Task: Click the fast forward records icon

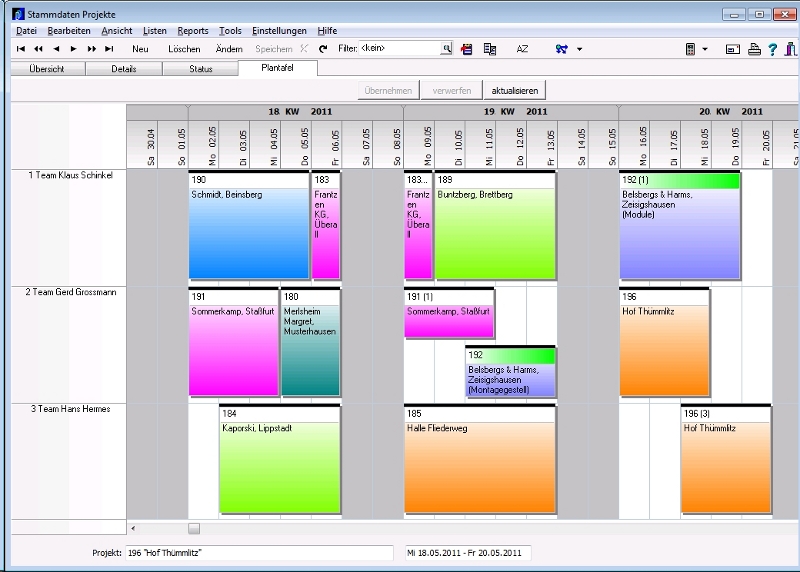Action: pyautogui.click(x=91, y=49)
